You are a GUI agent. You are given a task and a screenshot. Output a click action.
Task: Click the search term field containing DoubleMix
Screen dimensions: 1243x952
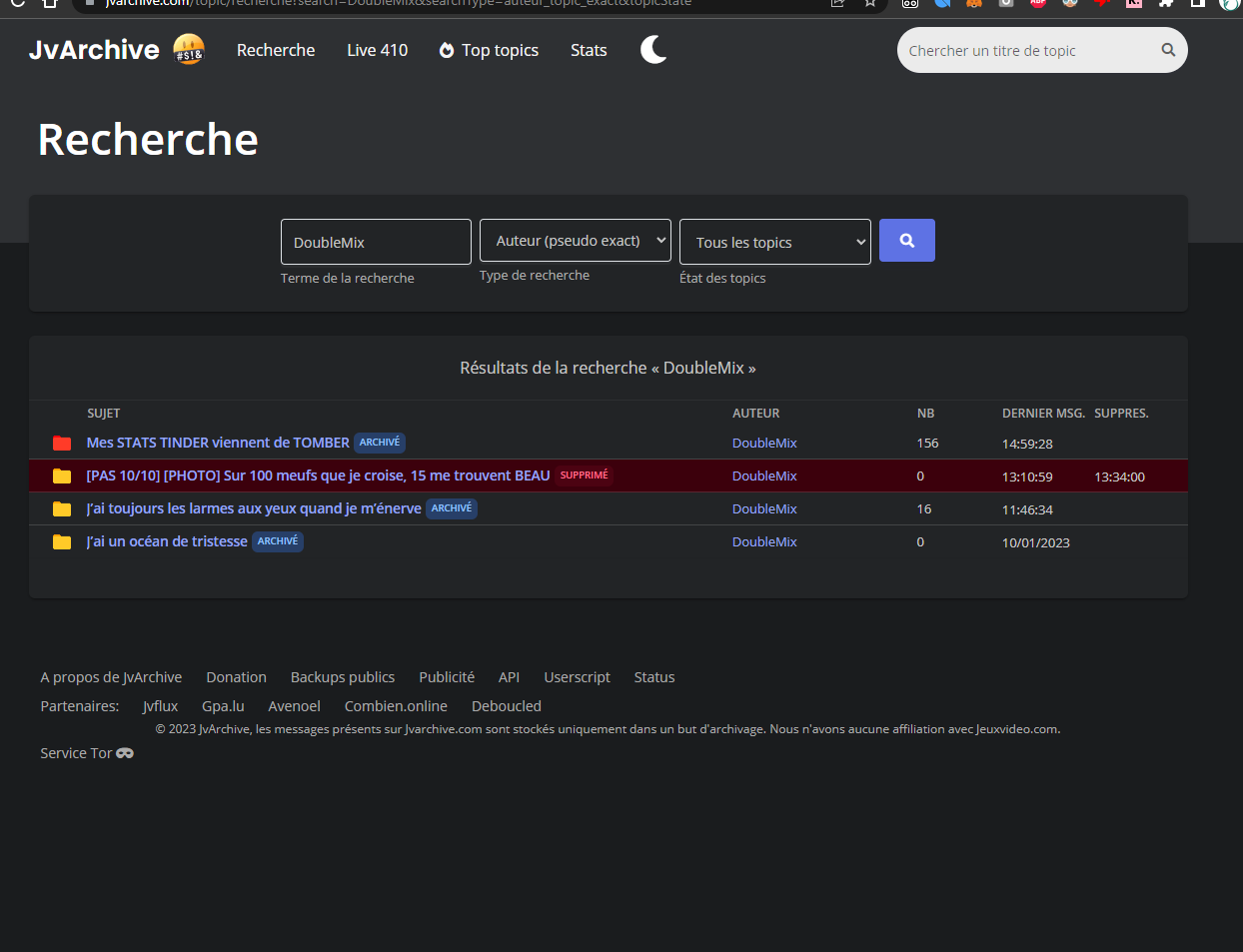pyautogui.click(x=375, y=242)
